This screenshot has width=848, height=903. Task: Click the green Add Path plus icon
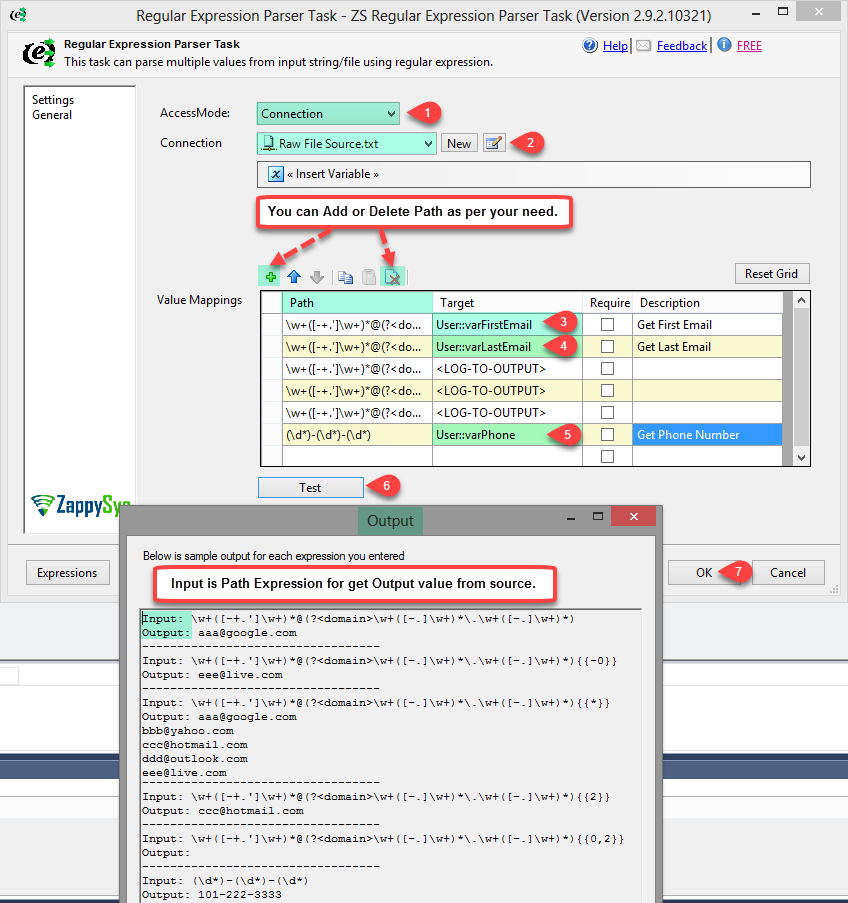pyautogui.click(x=271, y=277)
